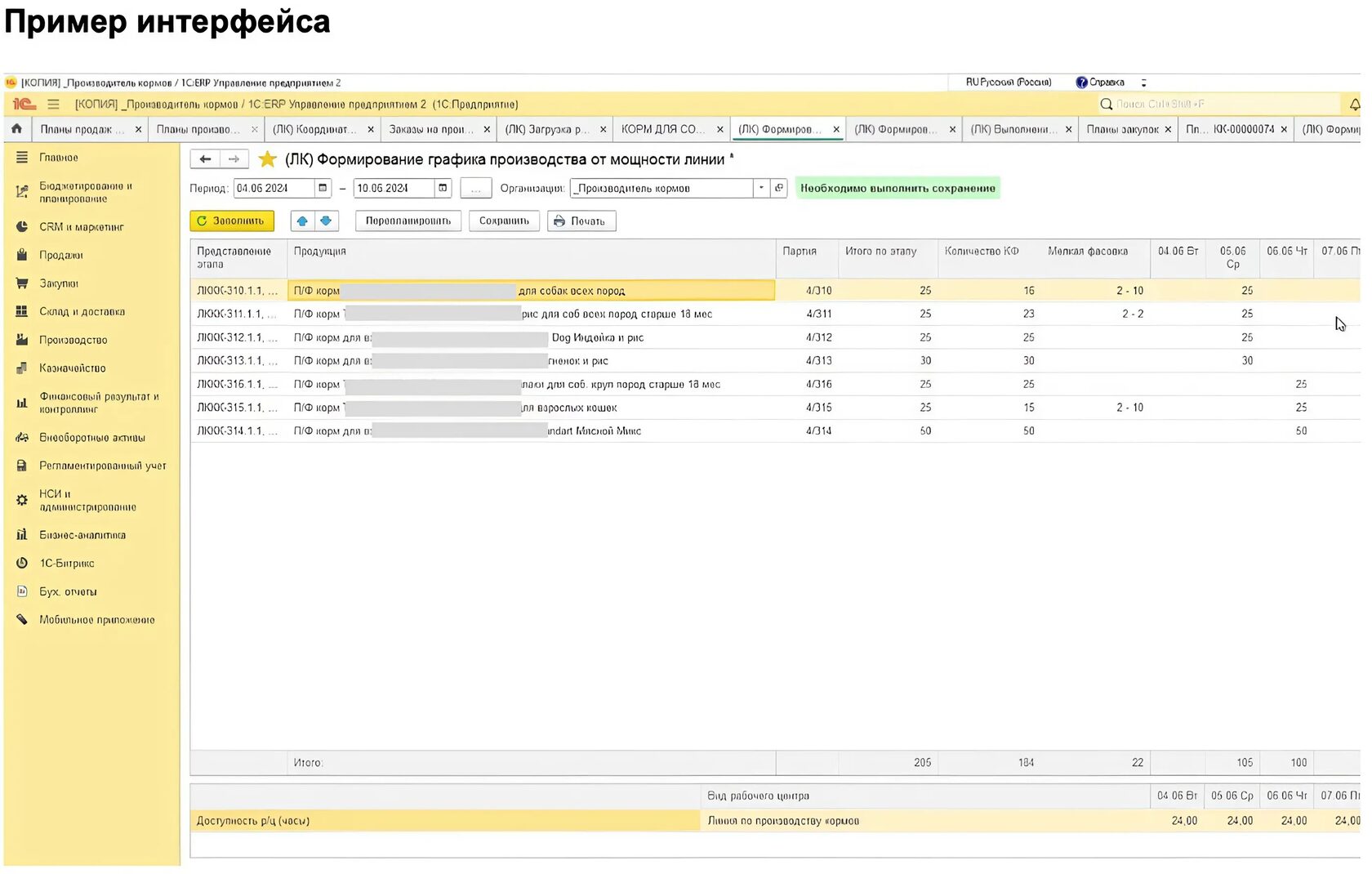Open the Закупки section

[59, 284]
